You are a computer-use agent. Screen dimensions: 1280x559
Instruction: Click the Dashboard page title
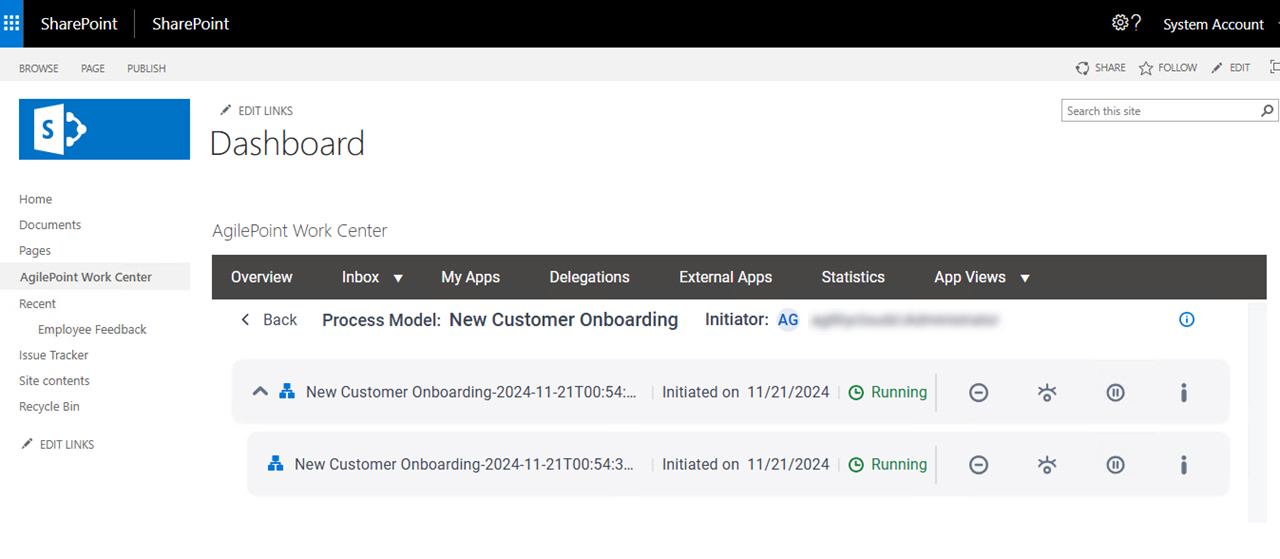(287, 144)
